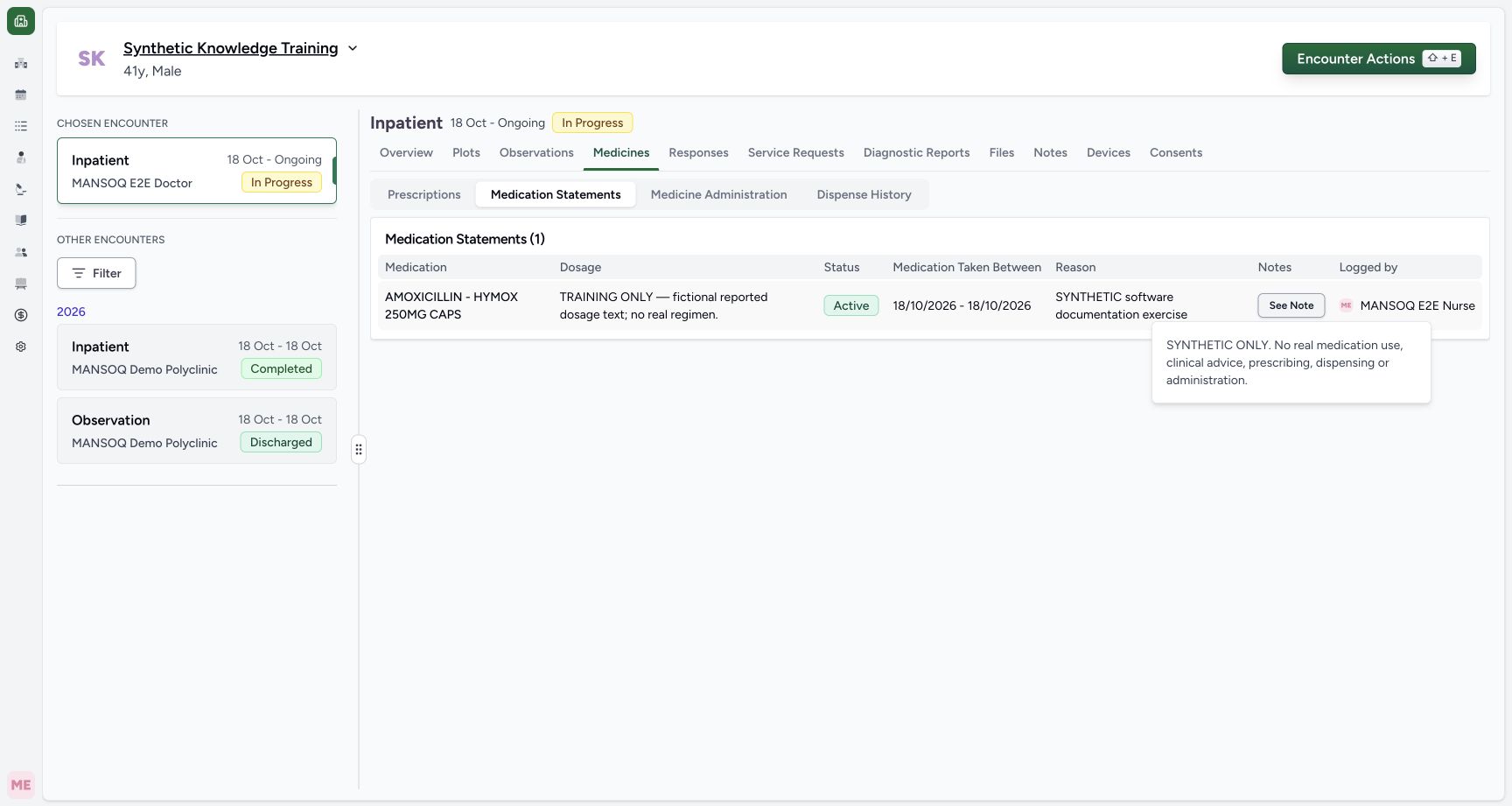Viewport: 1512px width, 806px height.
Task: Open the Service Requests tab
Action: [x=796, y=152]
